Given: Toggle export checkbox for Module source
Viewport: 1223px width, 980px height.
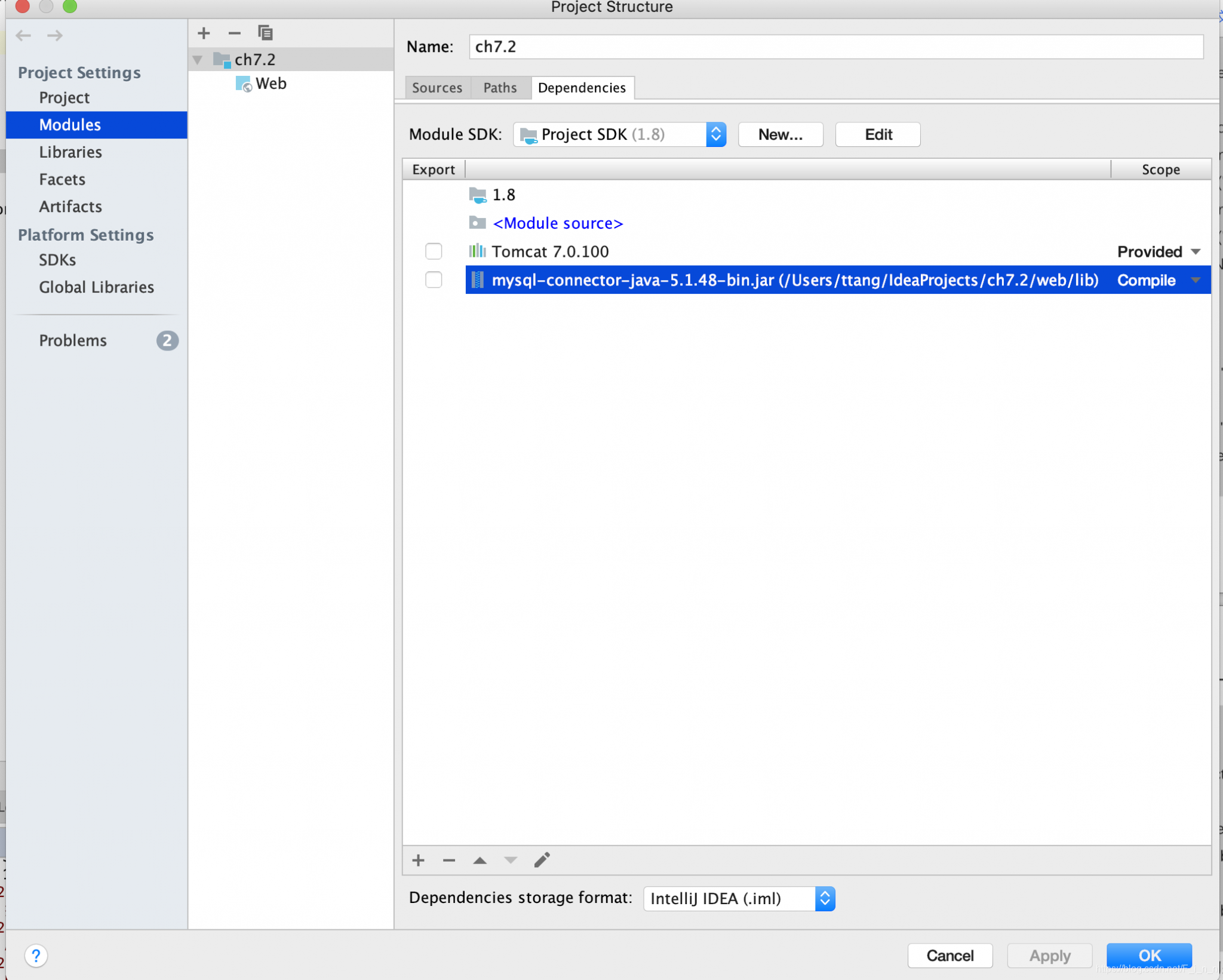Looking at the screenshot, I should 433,222.
